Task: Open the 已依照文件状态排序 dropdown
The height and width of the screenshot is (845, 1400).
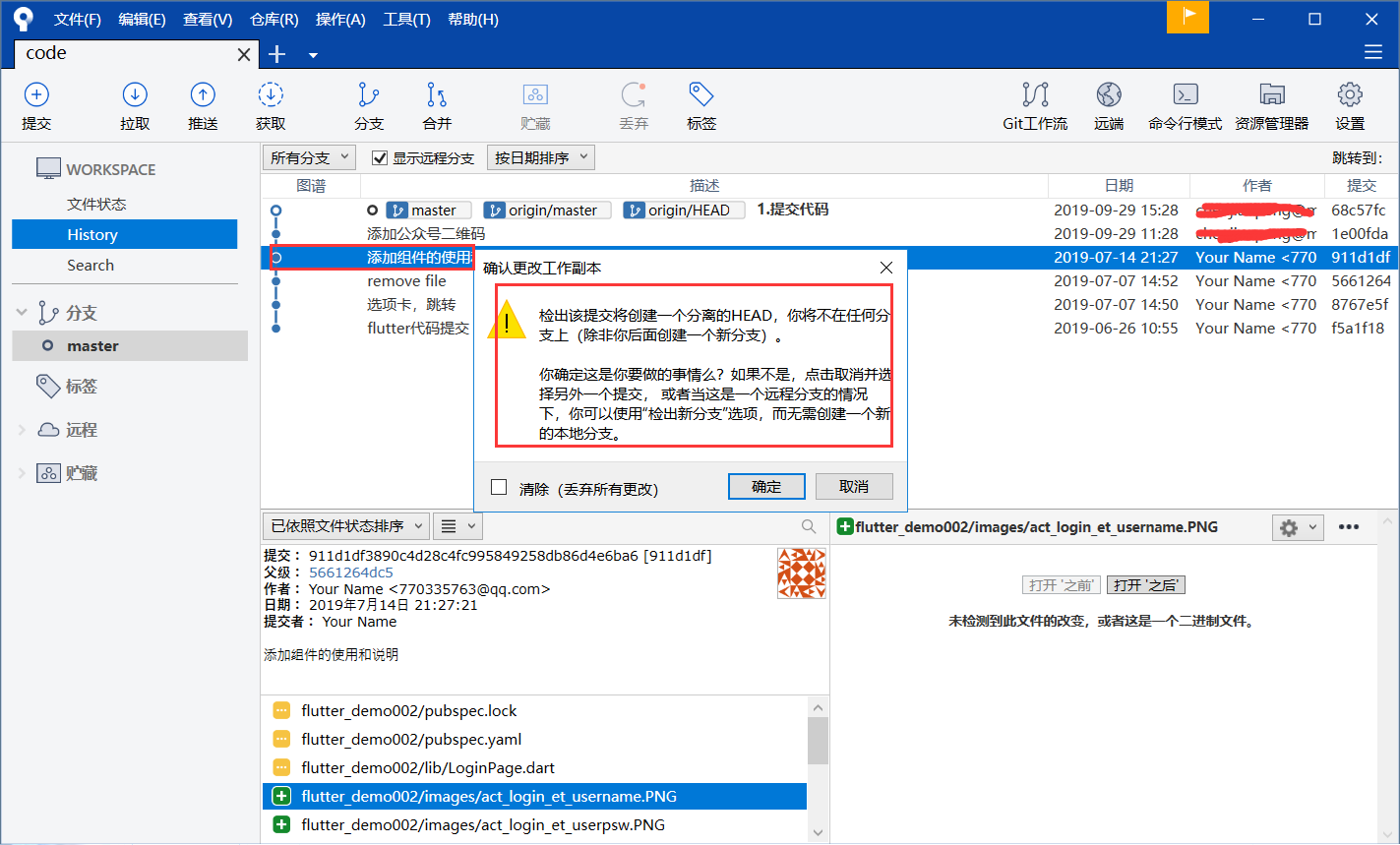Action: coord(345,526)
